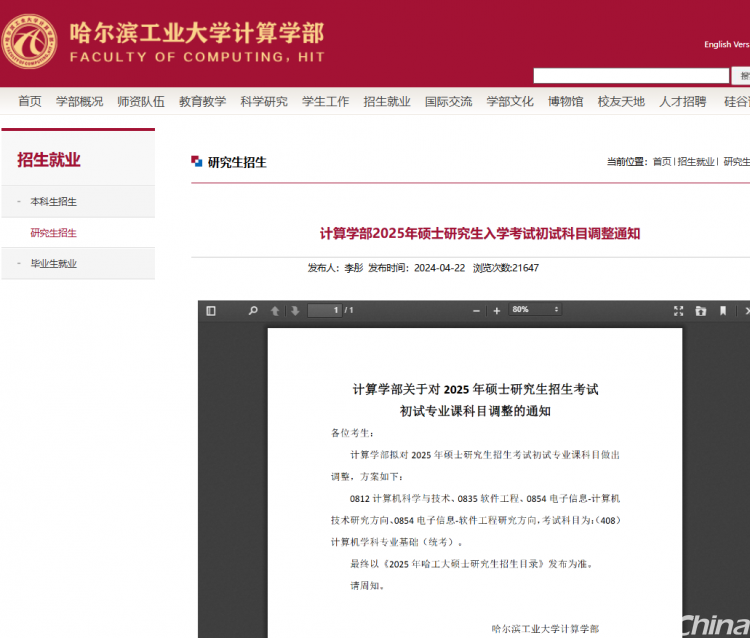Toggle the PDF viewer sidebar
The width and height of the screenshot is (750, 638).
pyautogui.click(x=211, y=311)
